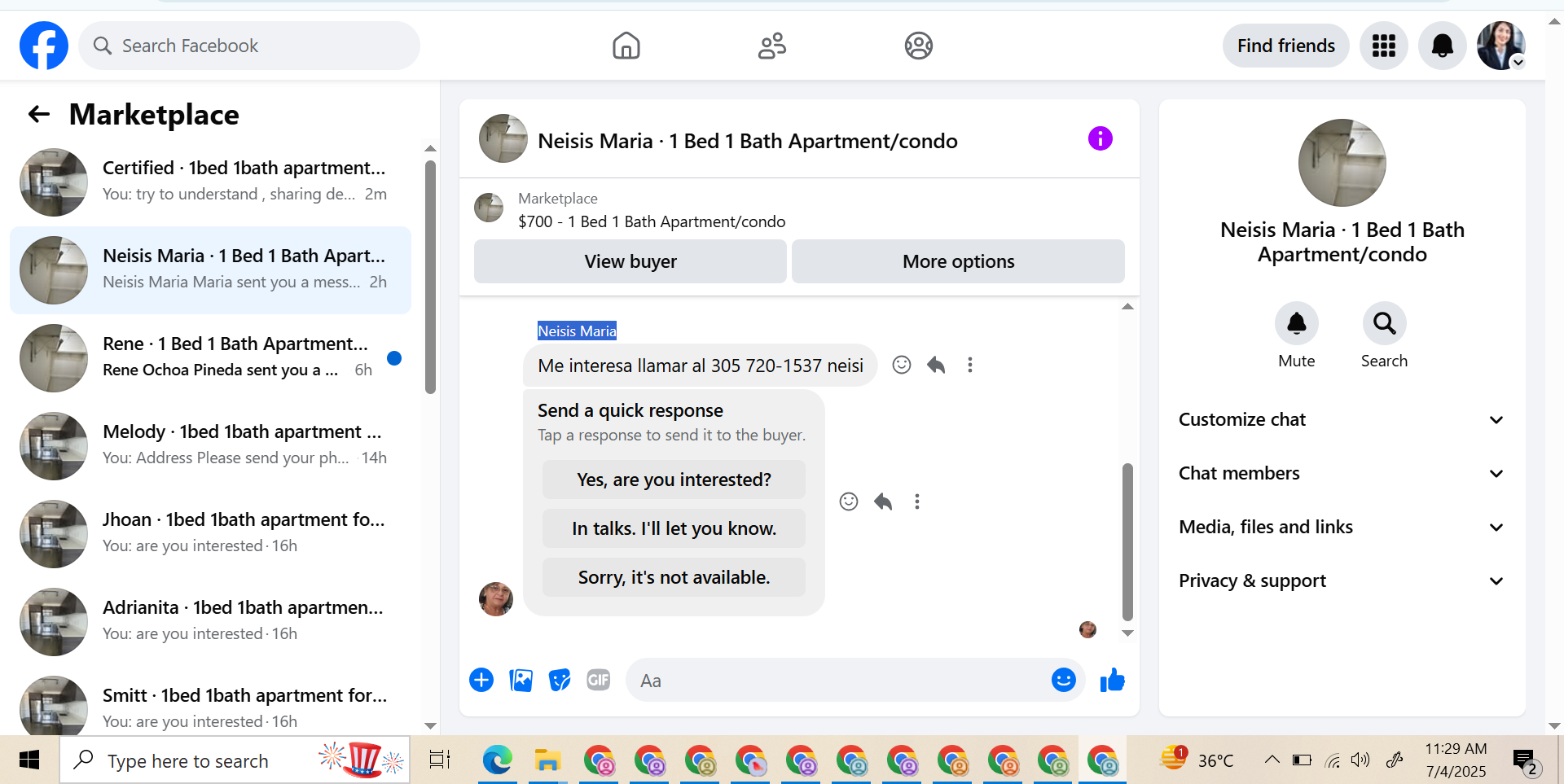The image size is (1564, 784).
Task: Open more actions for 'Me interesa llamar' message
Action: click(970, 365)
